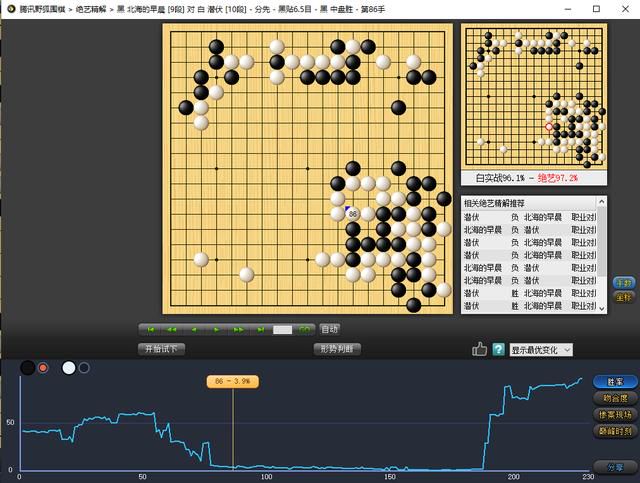Click the 开始试下 button
The image size is (640, 483).
161,349
